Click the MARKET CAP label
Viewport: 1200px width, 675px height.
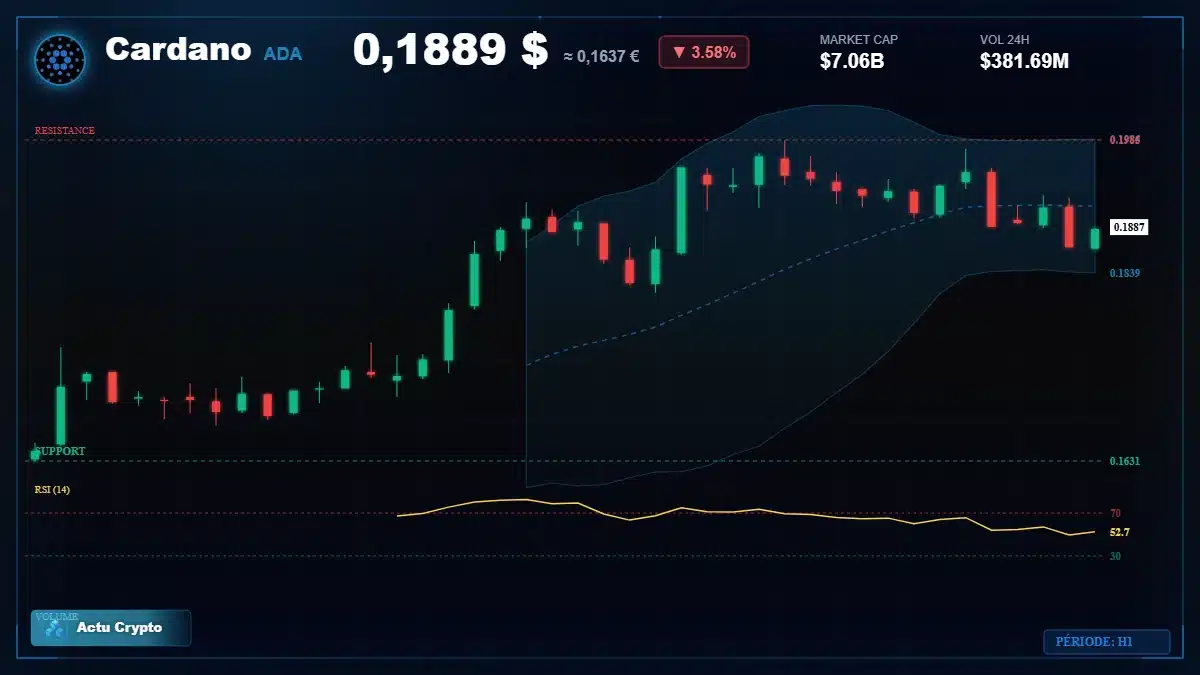pos(859,40)
